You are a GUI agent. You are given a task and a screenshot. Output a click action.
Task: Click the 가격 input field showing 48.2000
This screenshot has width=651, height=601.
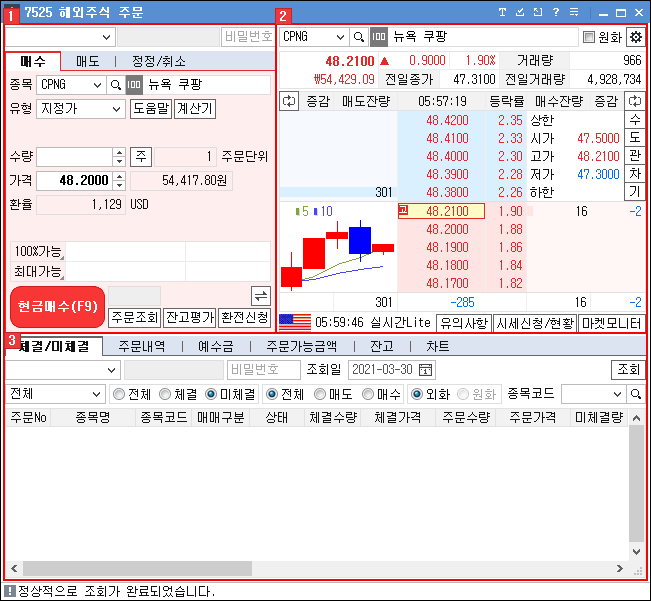[75, 181]
